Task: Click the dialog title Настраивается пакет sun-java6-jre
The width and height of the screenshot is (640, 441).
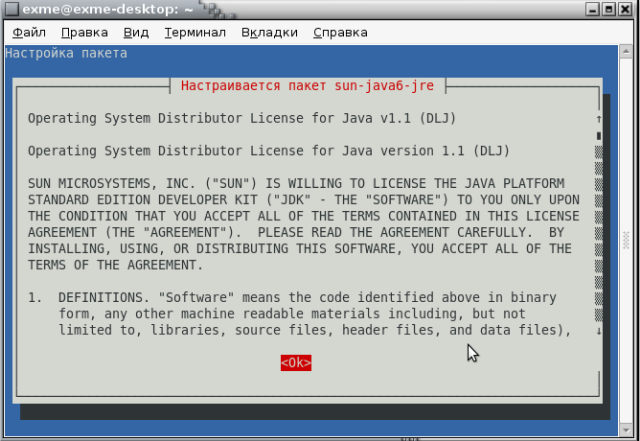Action: [x=307, y=86]
